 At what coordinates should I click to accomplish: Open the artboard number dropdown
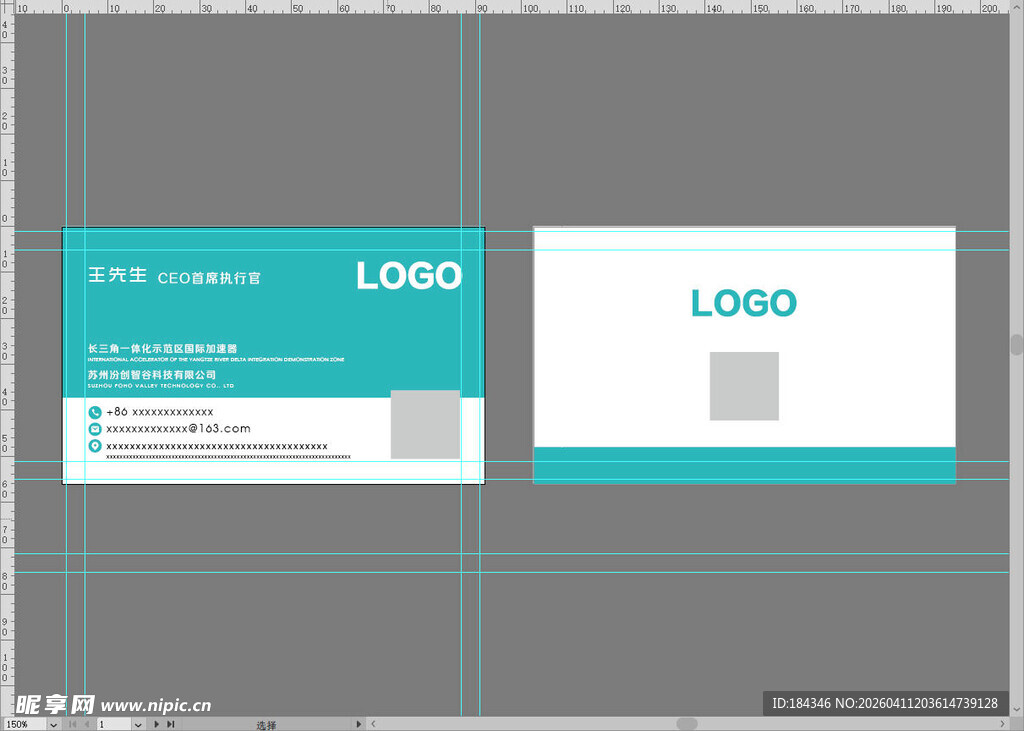pos(139,724)
